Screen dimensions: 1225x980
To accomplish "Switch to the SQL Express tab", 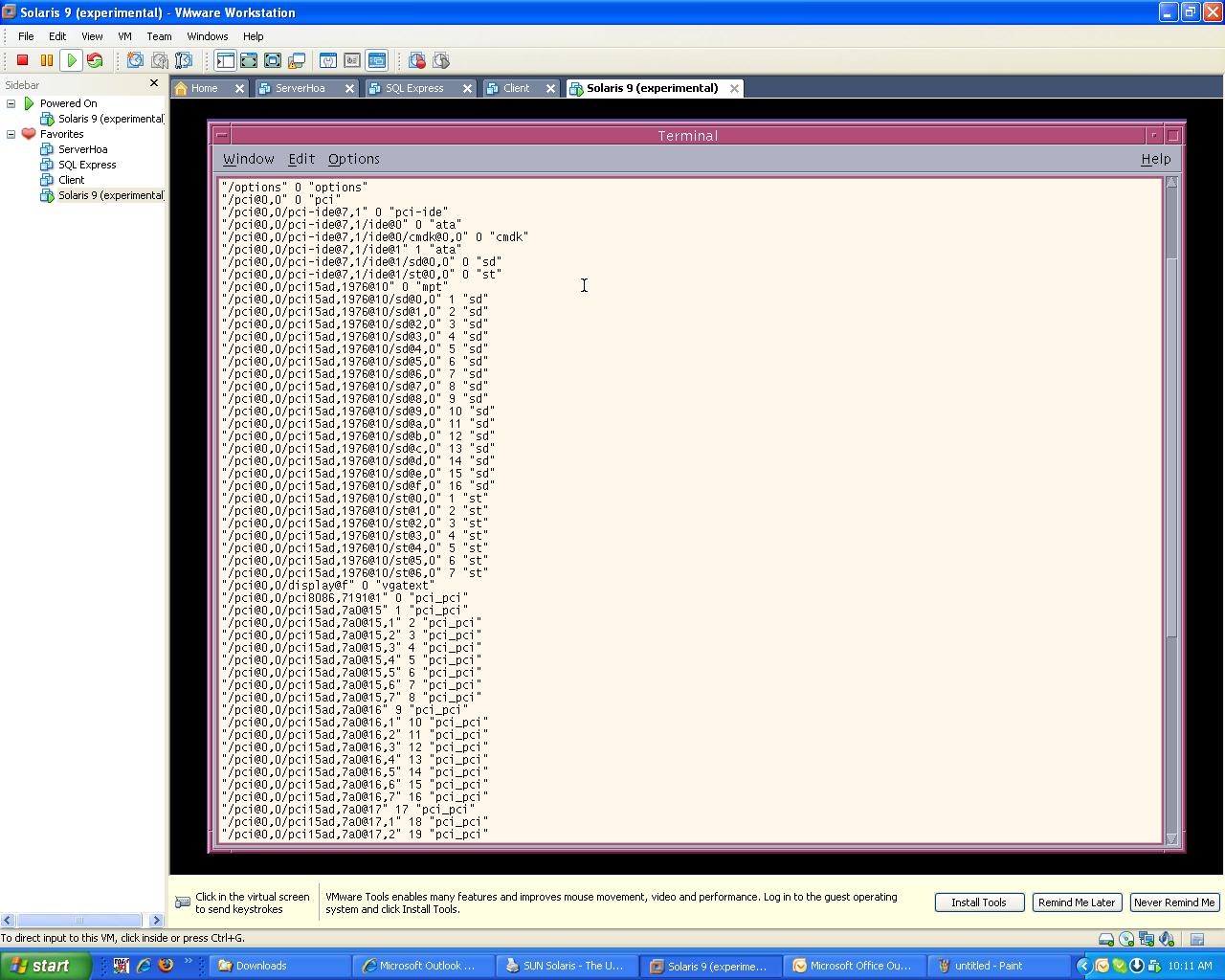I will (x=414, y=88).
